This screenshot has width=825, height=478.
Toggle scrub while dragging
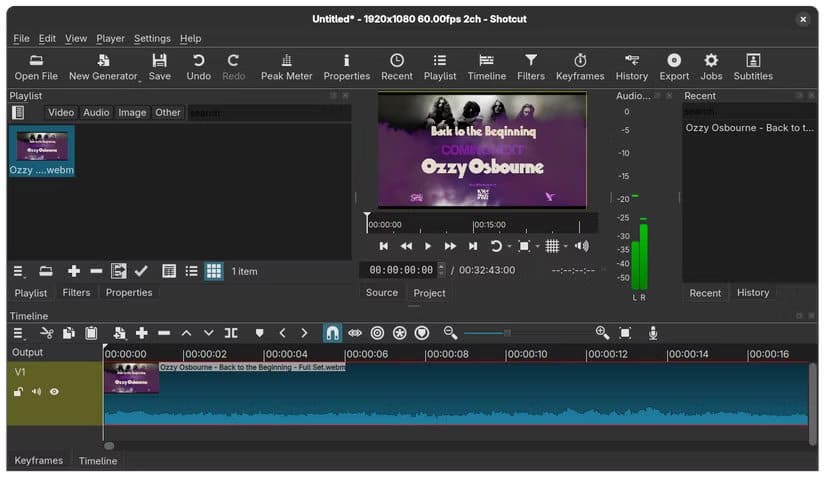tap(355, 333)
